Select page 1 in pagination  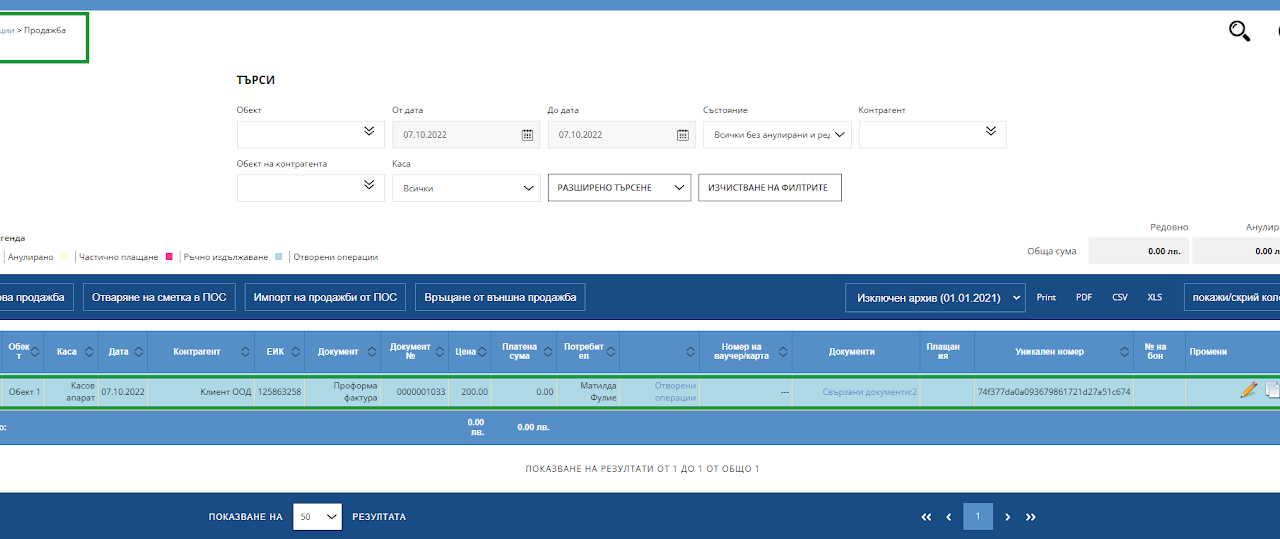tap(978, 517)
